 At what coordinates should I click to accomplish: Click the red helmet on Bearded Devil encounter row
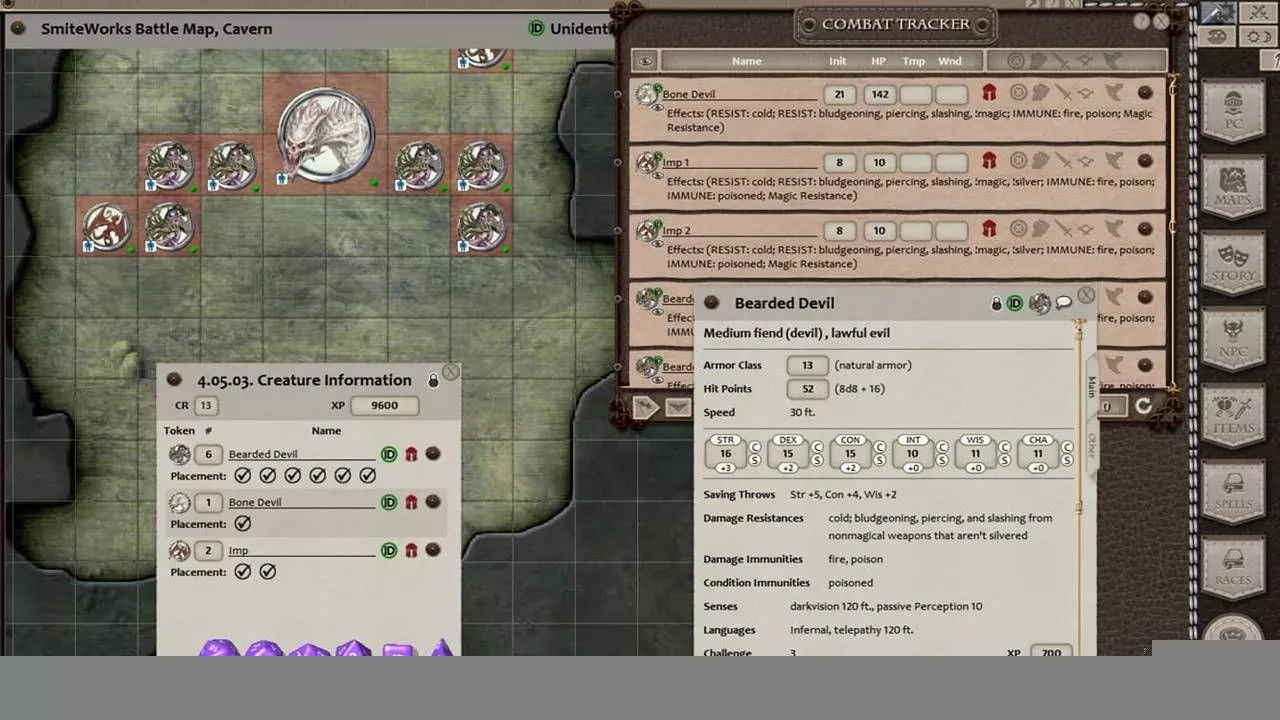(x=411, y=454)
